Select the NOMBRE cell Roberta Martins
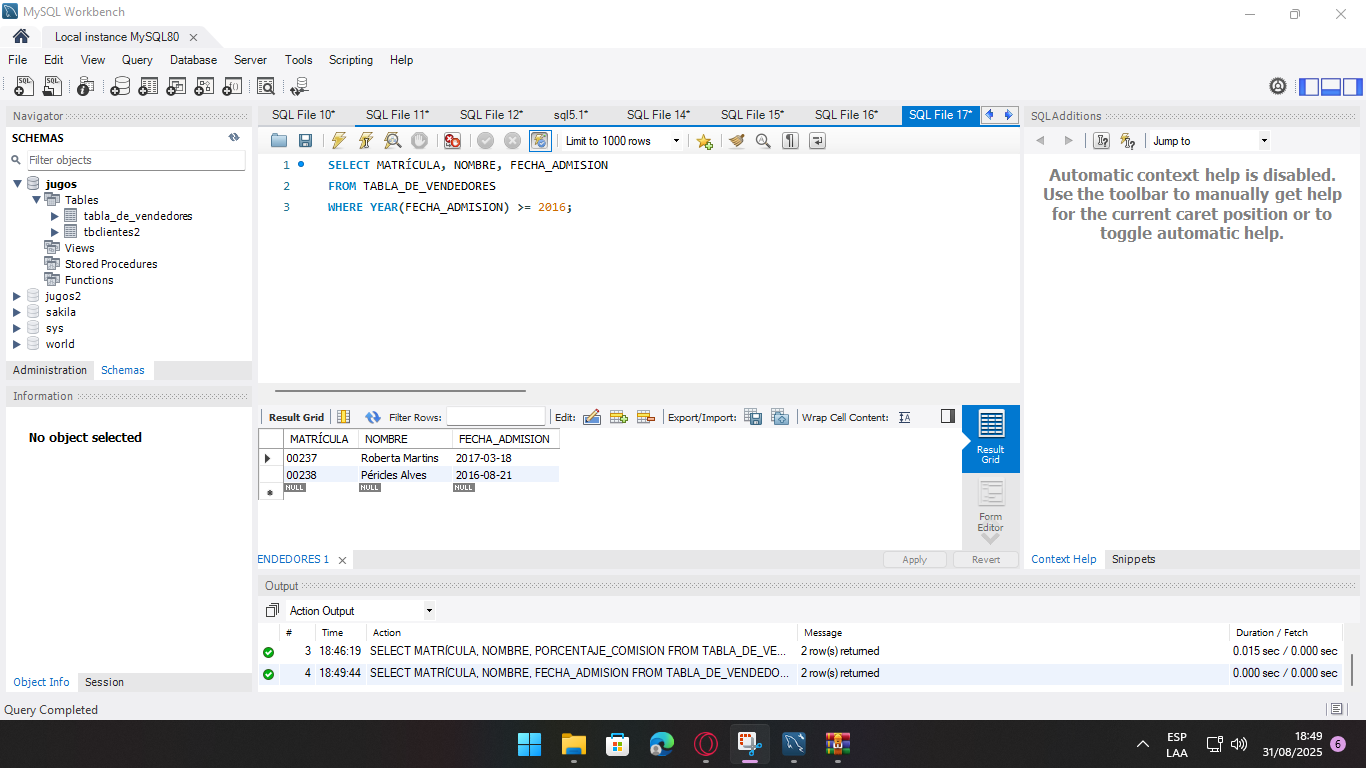This screenshot has width=1366, height=768. click(403, 458)
